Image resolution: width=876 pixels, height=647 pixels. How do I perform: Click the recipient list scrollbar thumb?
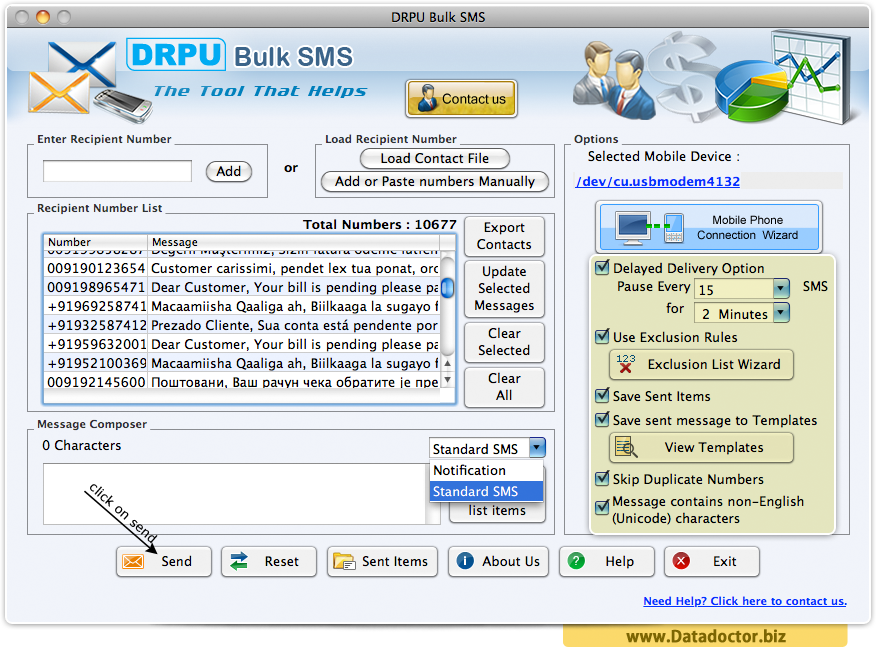tap(447, 288)
